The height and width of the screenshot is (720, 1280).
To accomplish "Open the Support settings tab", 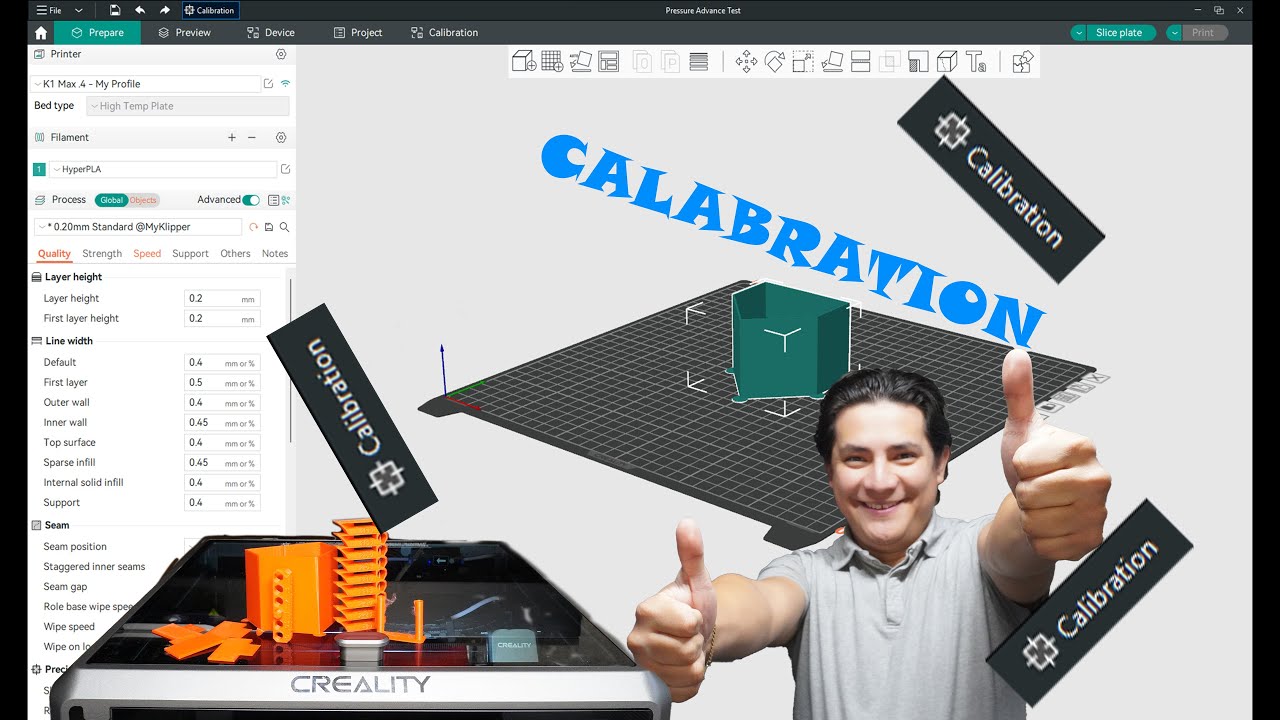I will [190, 254].
